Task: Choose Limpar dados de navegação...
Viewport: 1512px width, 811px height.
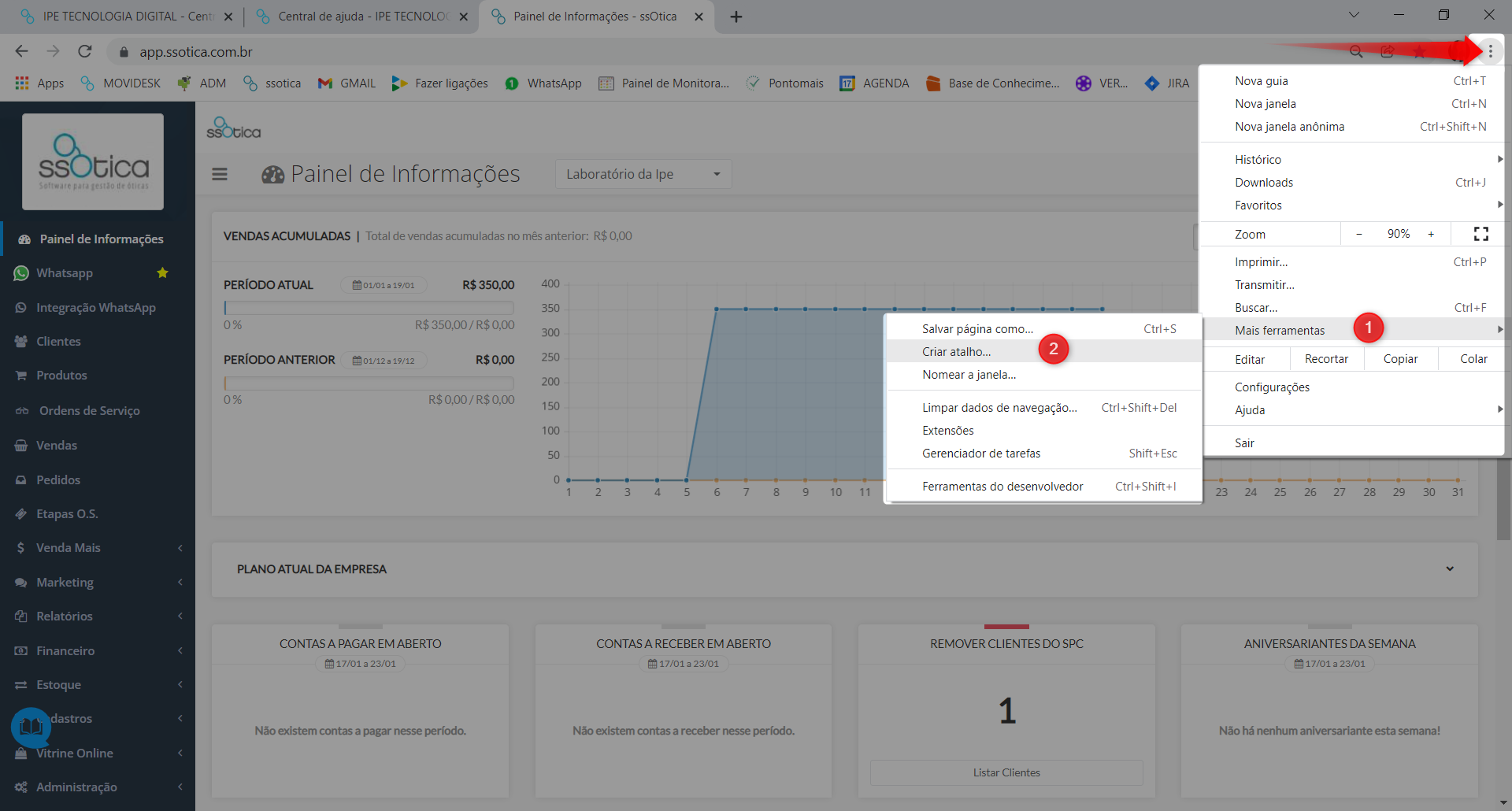Action: (1043, 407)
